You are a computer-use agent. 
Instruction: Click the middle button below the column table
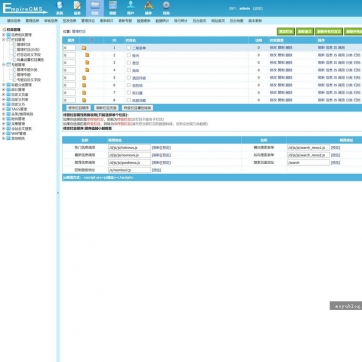click(106, 108)
